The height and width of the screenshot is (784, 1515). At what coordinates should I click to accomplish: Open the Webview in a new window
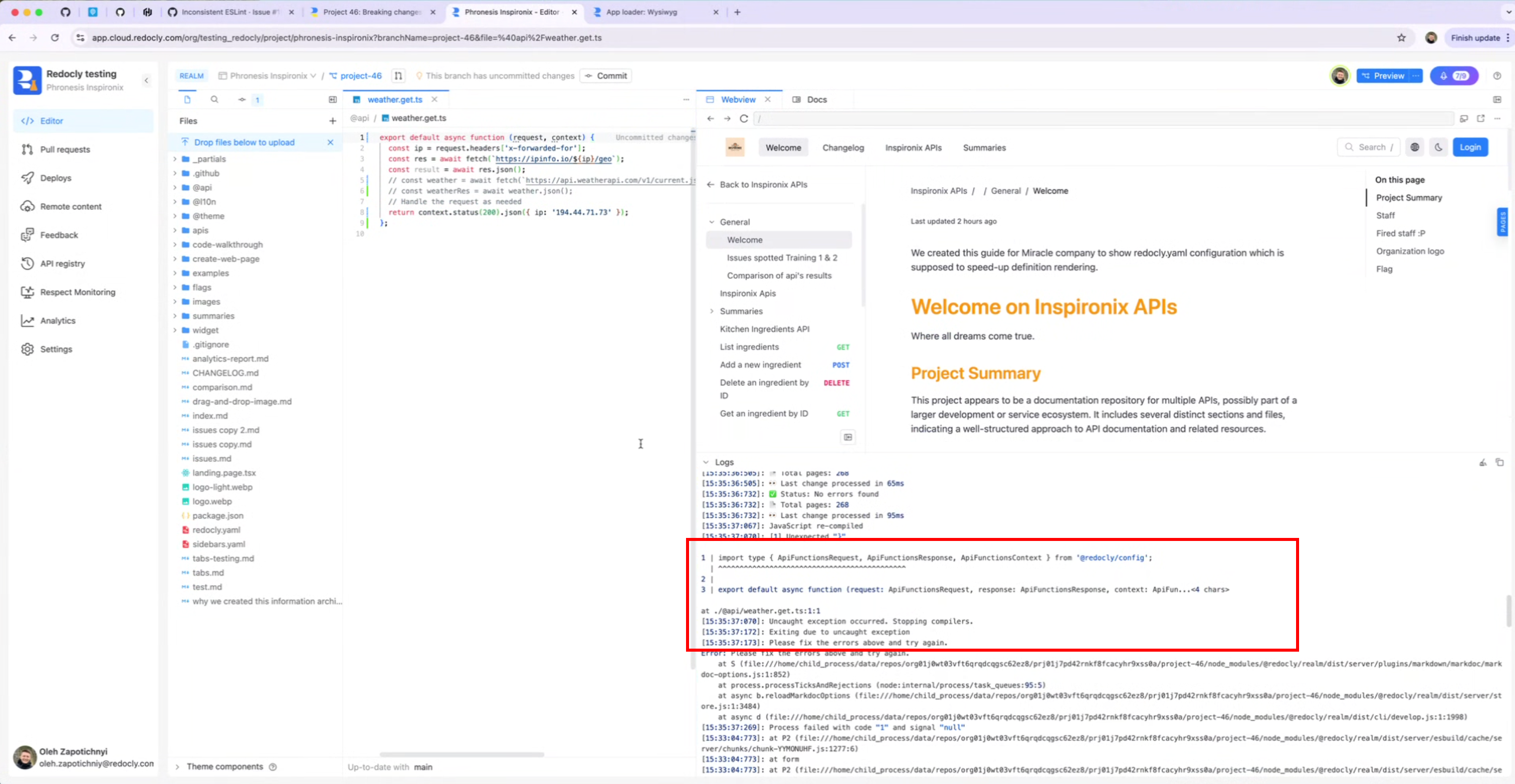coord(1480,118)
